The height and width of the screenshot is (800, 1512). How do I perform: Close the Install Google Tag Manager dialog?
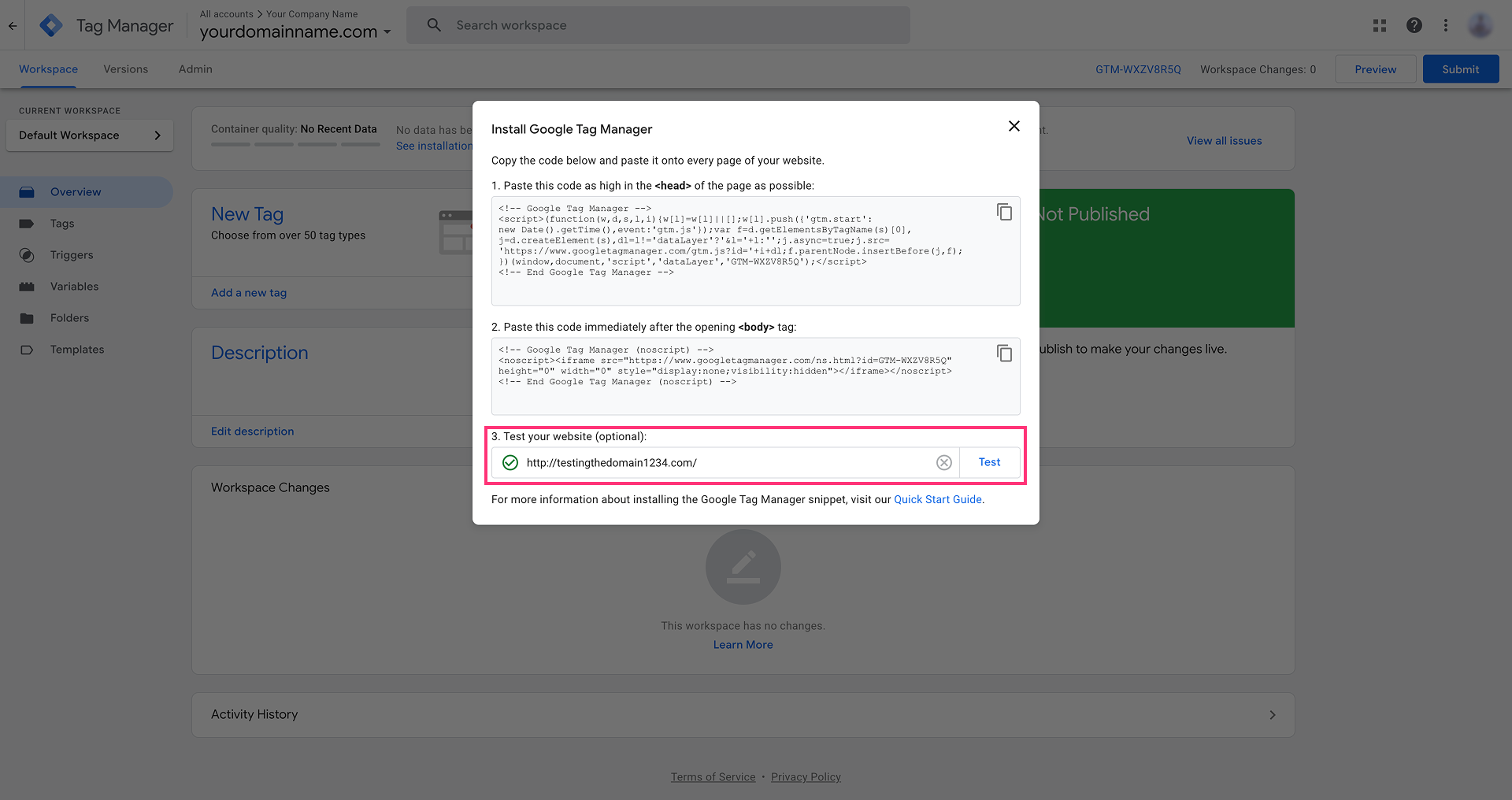click(1014, 126)
